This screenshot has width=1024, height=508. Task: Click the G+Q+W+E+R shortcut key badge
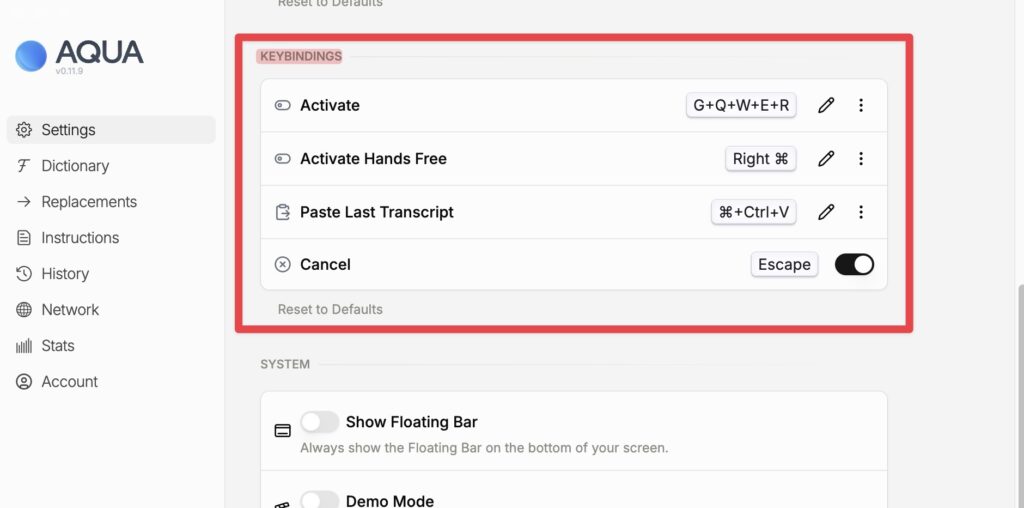[x=741, y=105]
